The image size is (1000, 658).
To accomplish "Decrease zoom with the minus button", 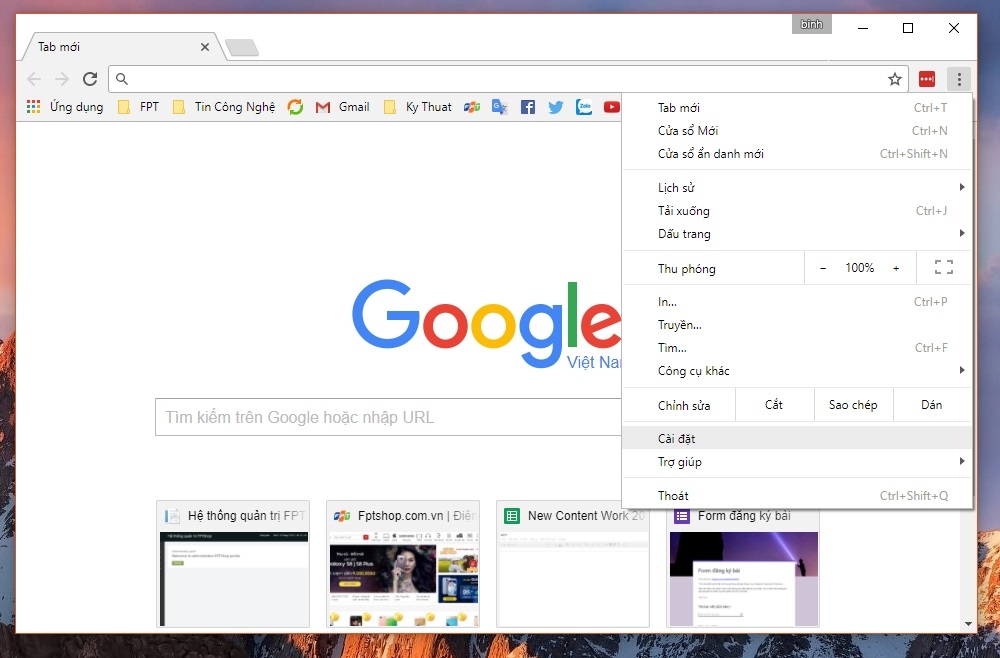I will [x=823, y=268].
